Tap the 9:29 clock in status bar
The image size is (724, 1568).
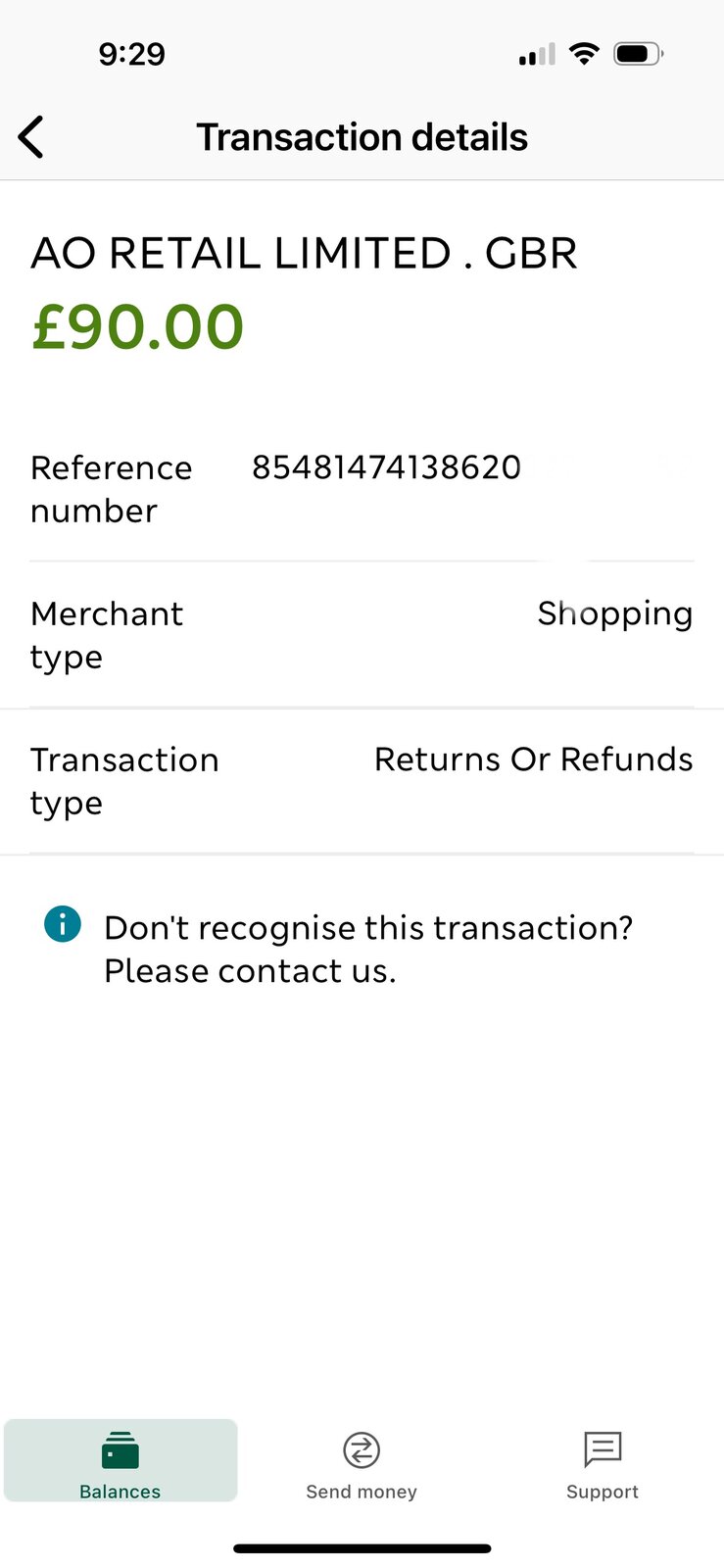tap(131, 54)
